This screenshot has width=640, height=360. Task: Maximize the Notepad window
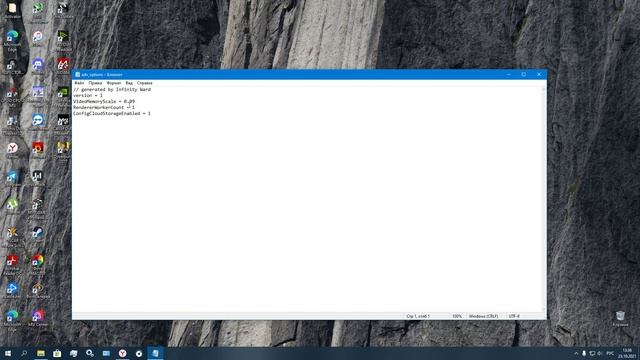[x=524, y=75]
